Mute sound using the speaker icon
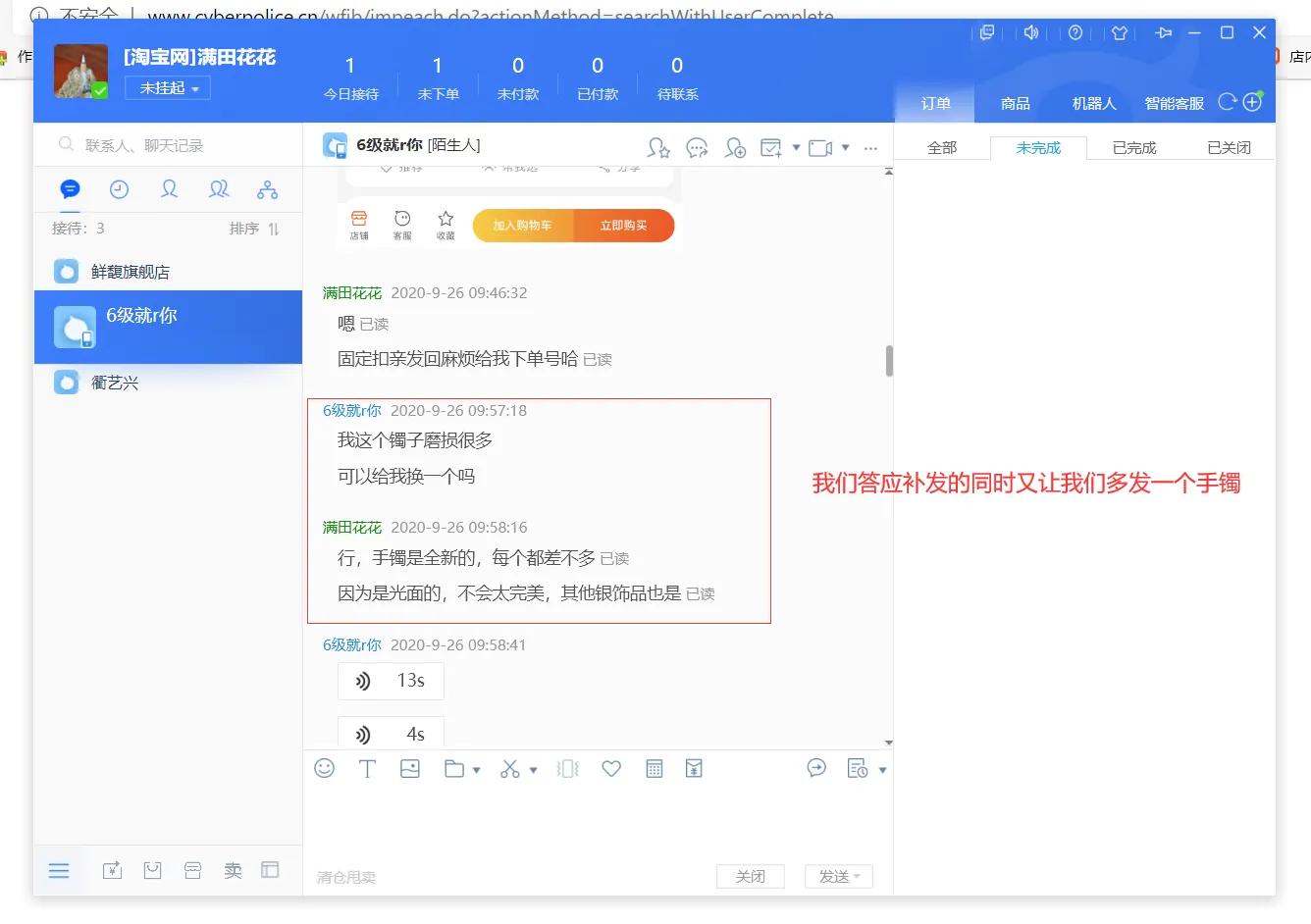This screenshot has height=924, width=1311. pos(1030,32)
